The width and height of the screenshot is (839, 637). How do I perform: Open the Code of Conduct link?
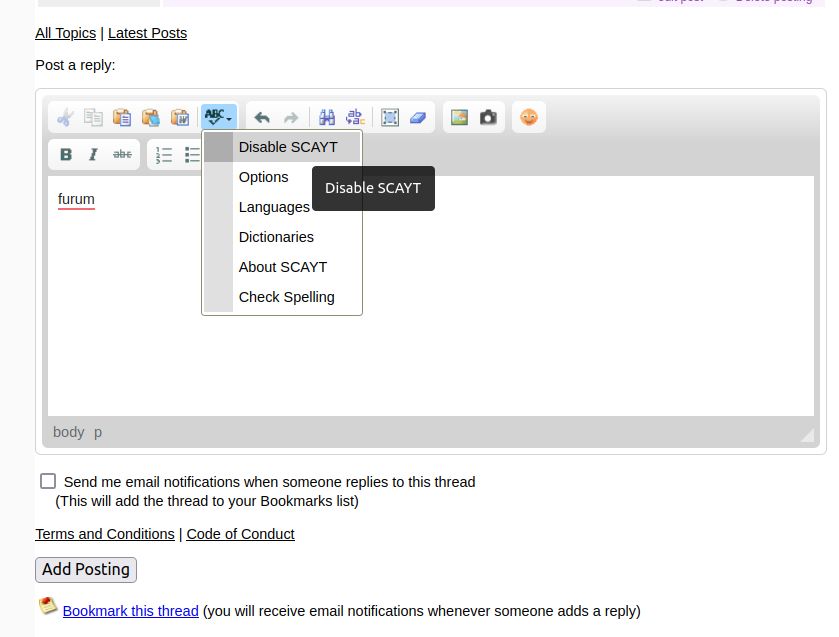coord(240,534)
